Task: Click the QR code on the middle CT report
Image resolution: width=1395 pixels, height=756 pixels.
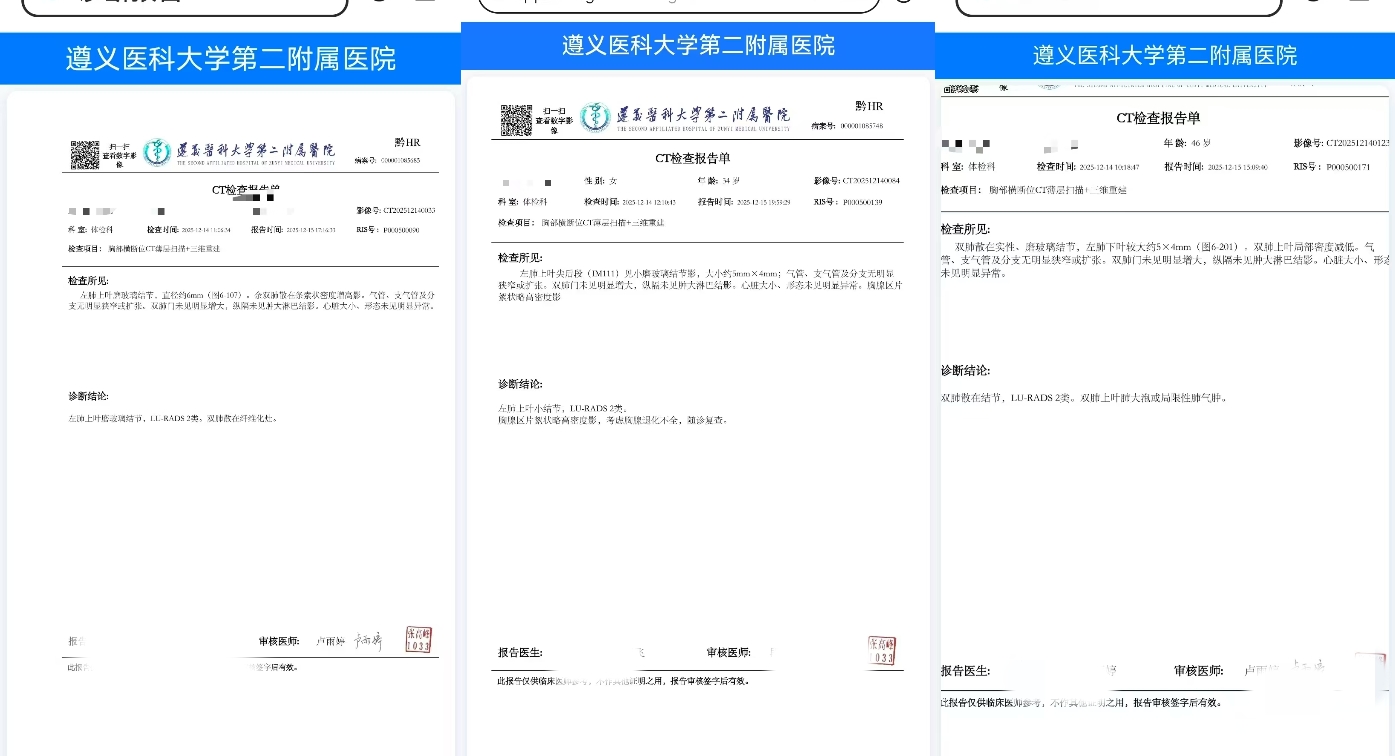Action: tap(516, 119)
